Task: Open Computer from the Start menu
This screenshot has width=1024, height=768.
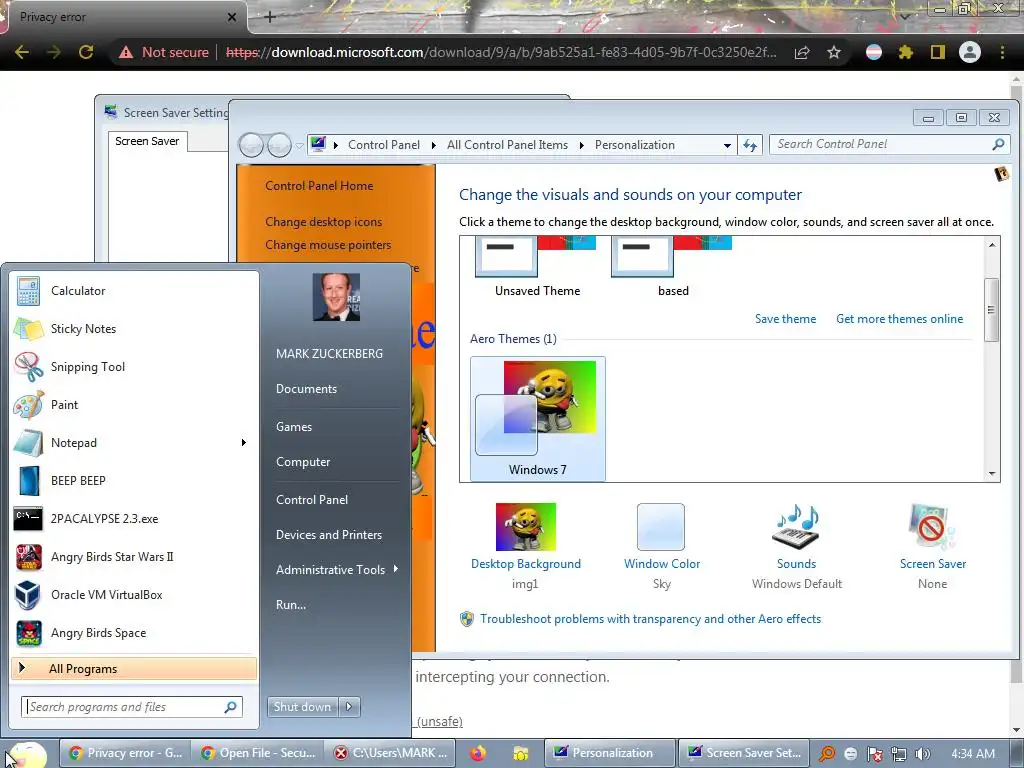Action: pos(303,462)
